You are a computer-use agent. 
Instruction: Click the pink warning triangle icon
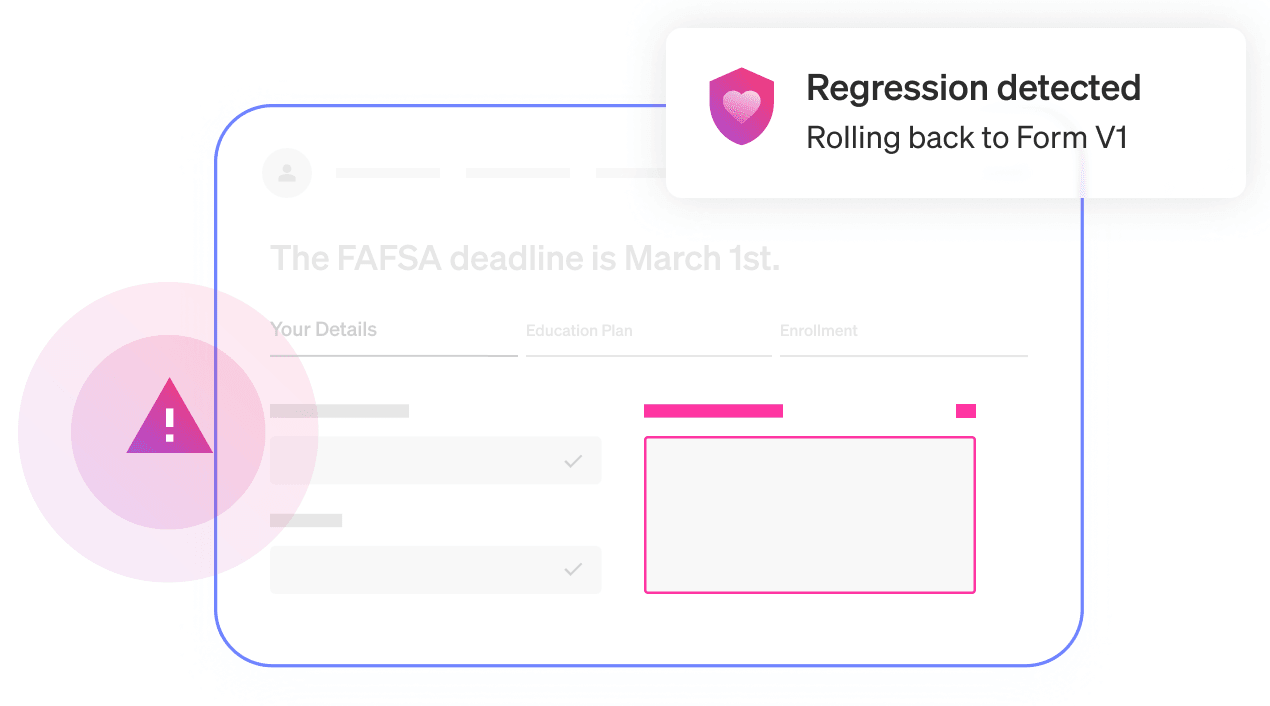click(x=169, y=417)
